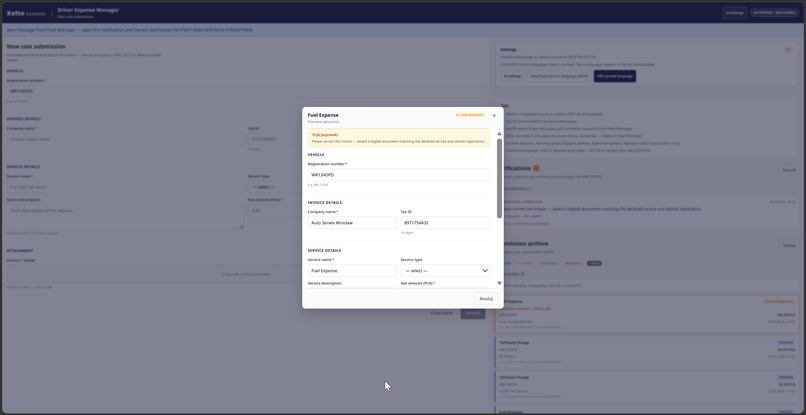The height and width of the screenshot is (415, 806).
Task: Click Refresh in the Submission archive section
Action: coord(789,246)
